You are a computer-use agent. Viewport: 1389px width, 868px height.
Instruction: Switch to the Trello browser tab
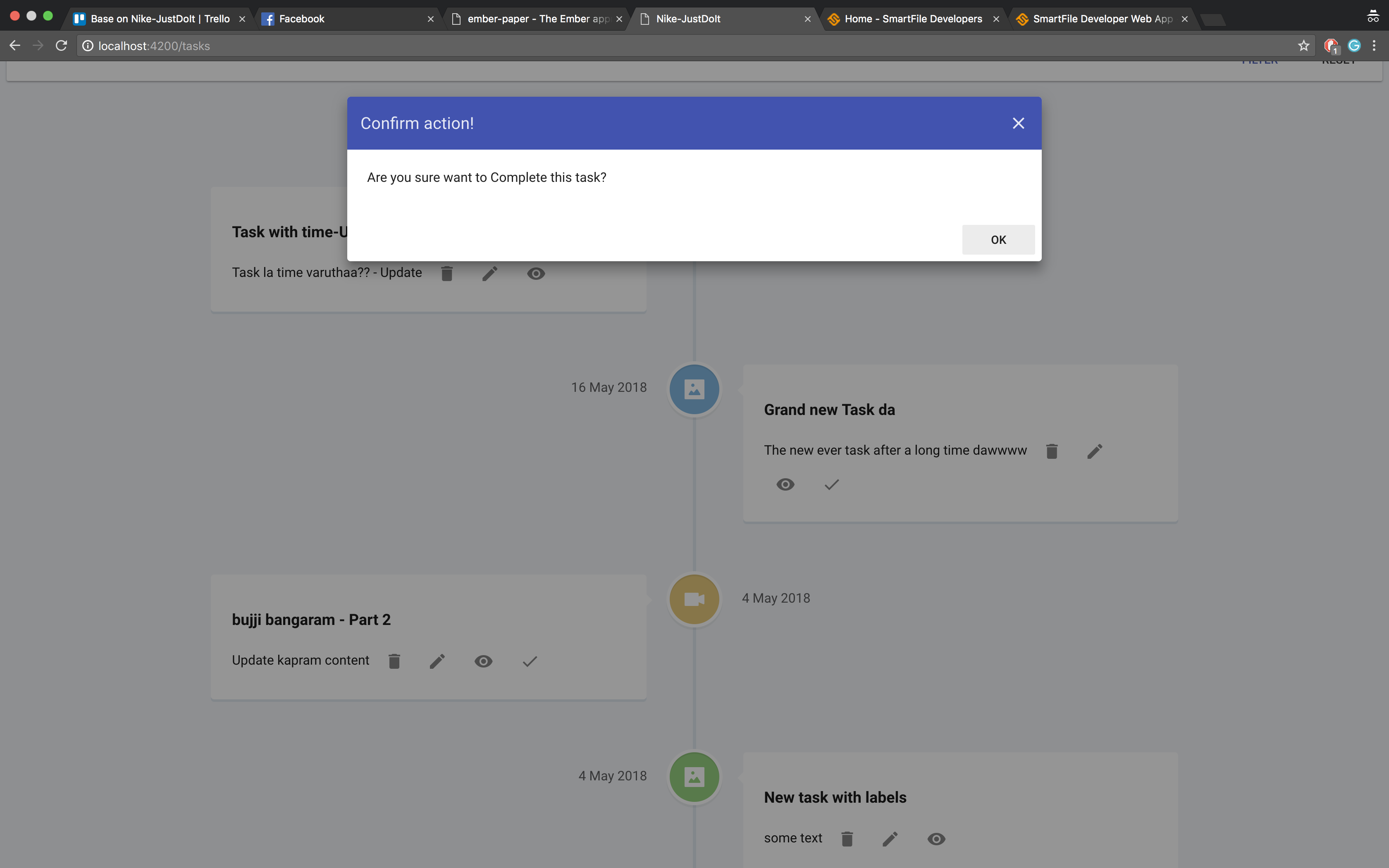pos(160,19)
